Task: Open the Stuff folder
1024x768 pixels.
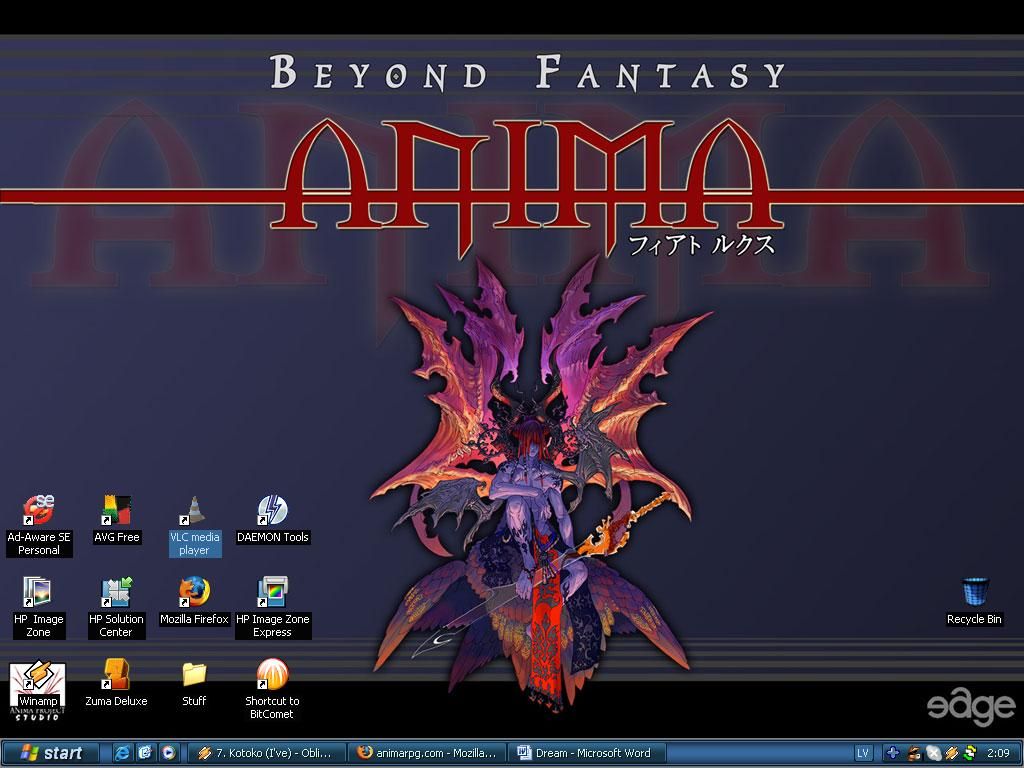Action: [195, 684]
